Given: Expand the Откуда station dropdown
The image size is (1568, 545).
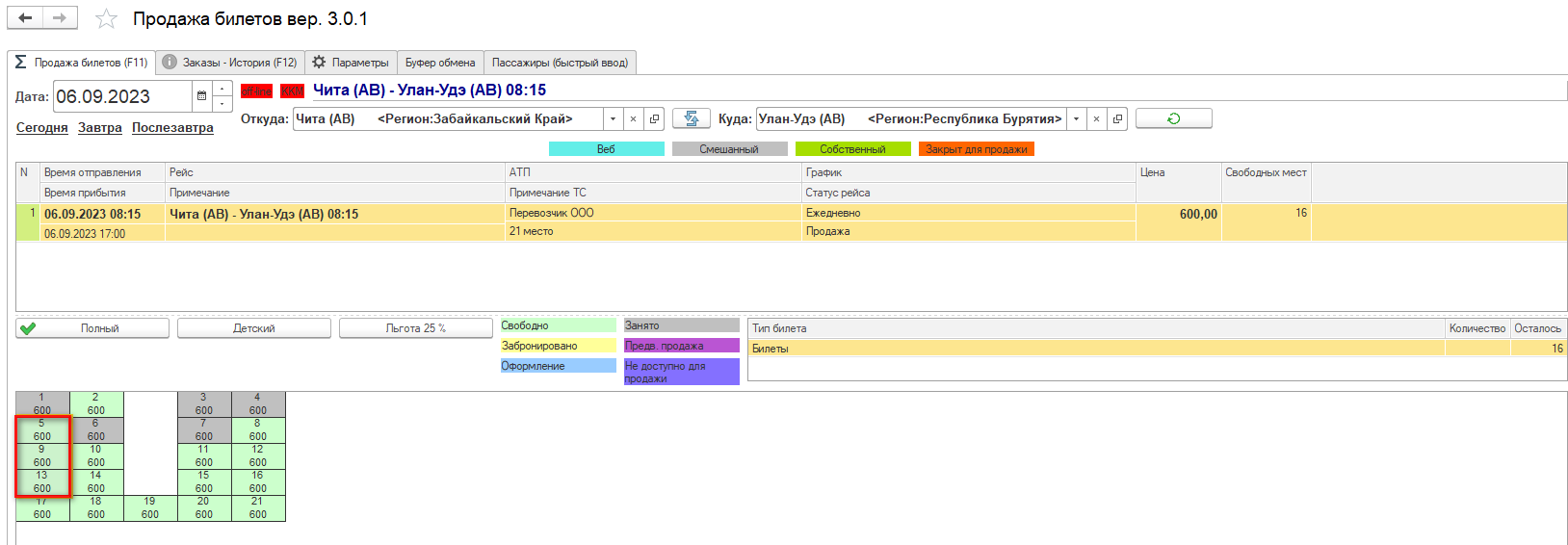Looking at the screenshot, I should pyautogui.click(x=613, y=119).
